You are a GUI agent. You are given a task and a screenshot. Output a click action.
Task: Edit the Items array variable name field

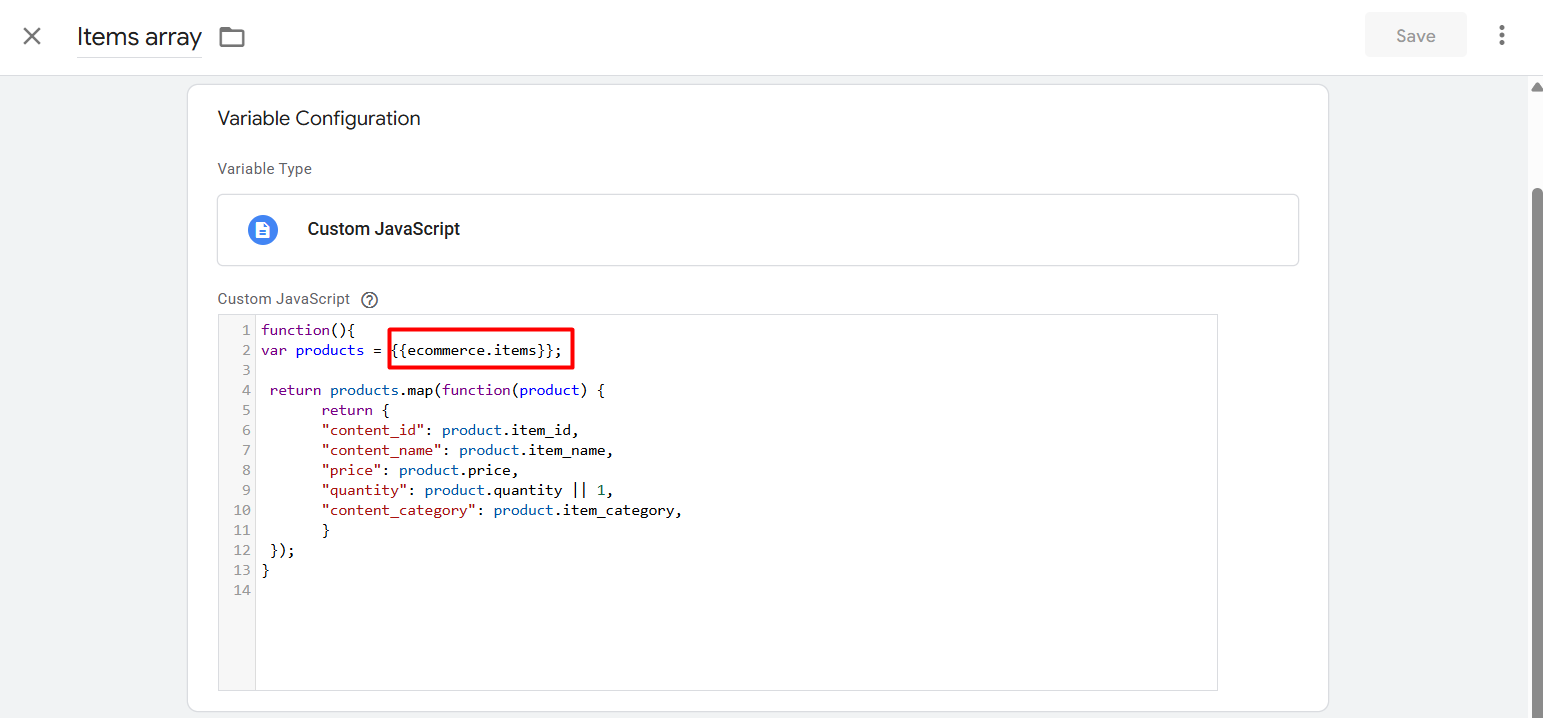(139, 38)
